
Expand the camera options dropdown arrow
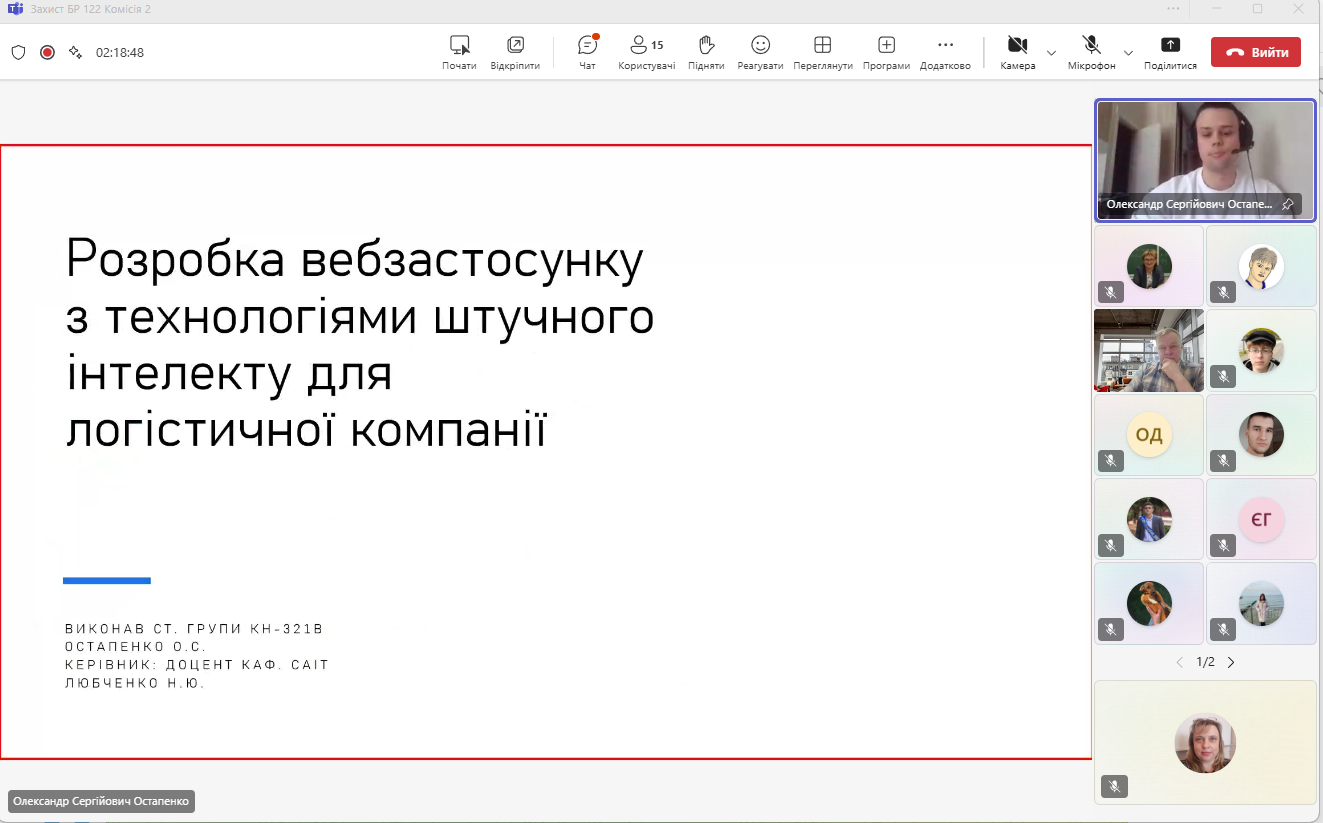[1051, 53]
